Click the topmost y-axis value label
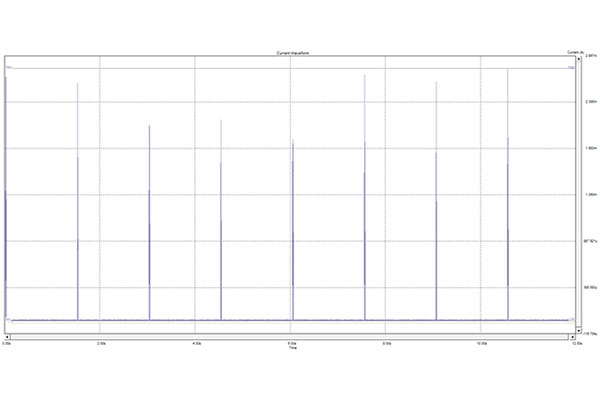600x400 pixels. click(x=590, y=57)
